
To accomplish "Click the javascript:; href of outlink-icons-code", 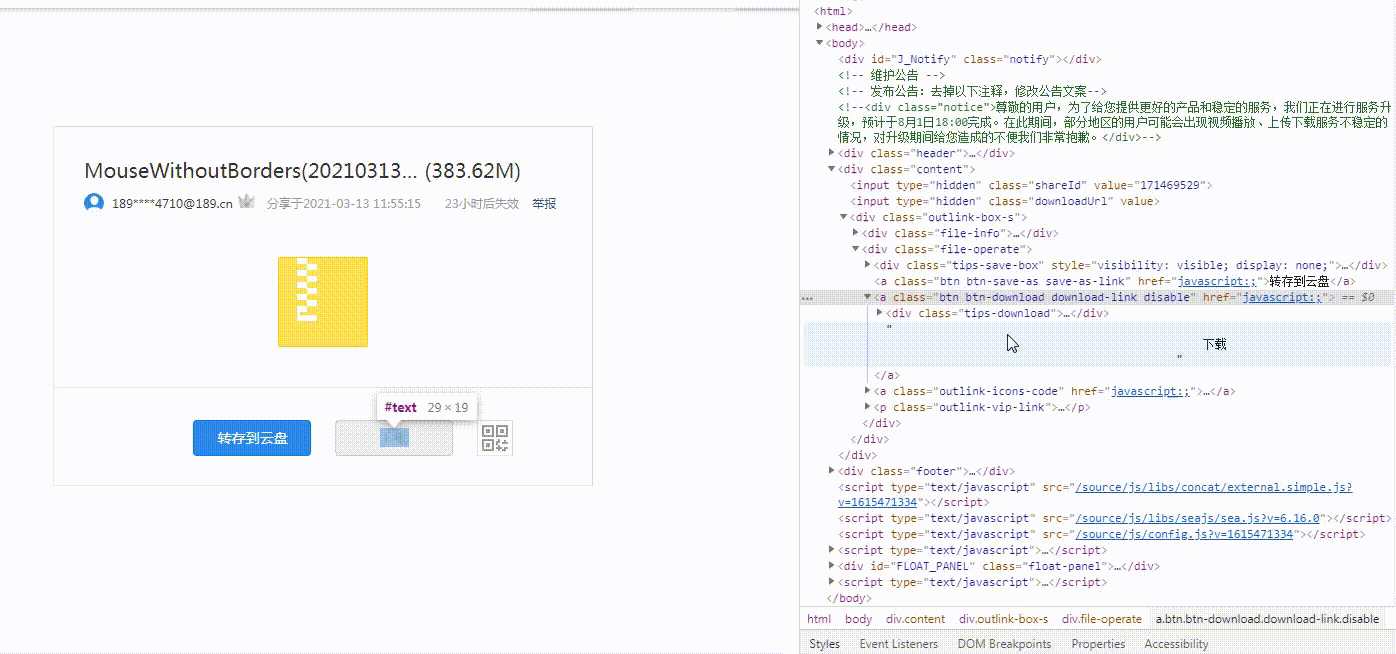I will [x=1149, y=391].
